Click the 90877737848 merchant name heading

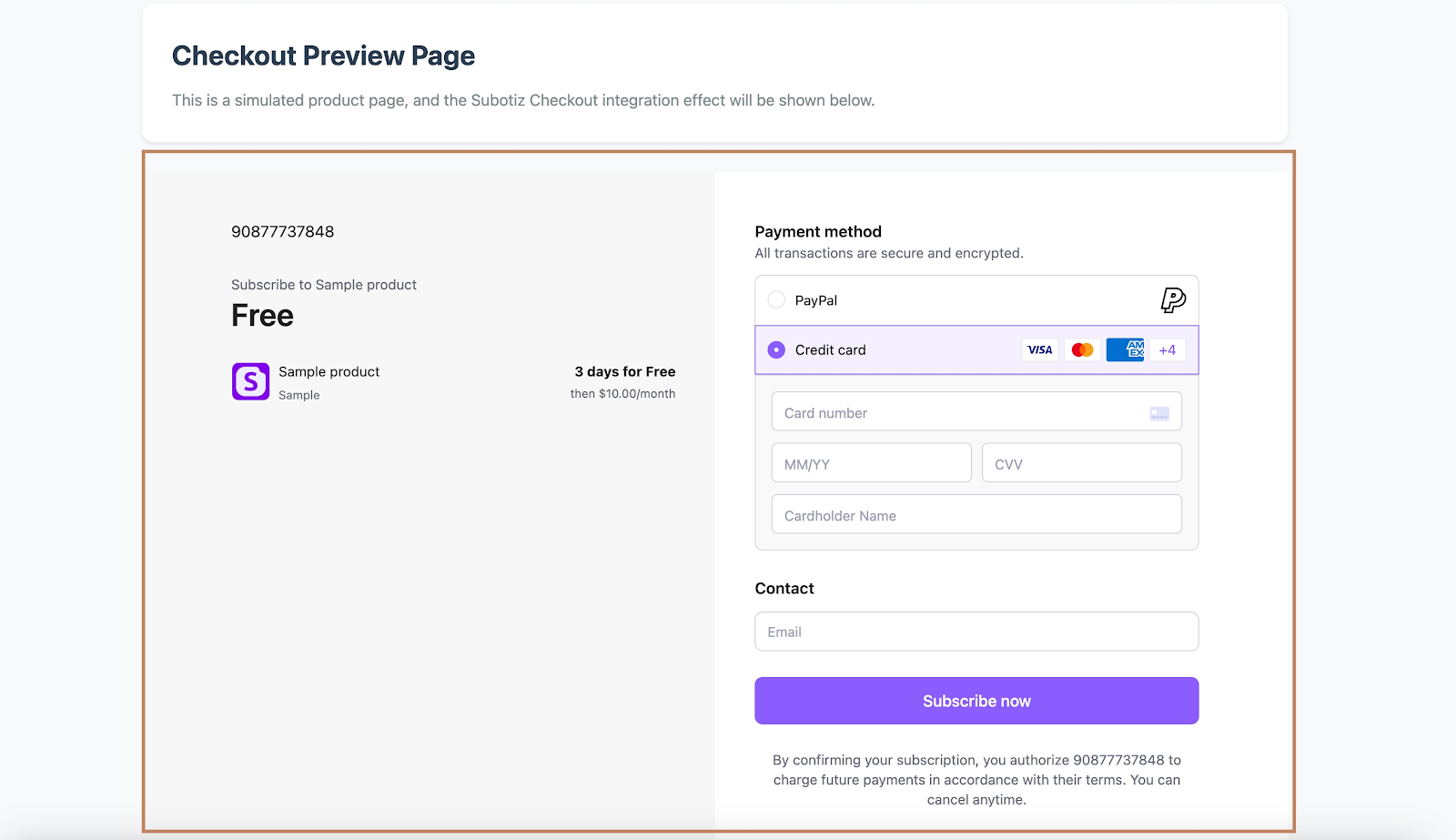(283, 231)
